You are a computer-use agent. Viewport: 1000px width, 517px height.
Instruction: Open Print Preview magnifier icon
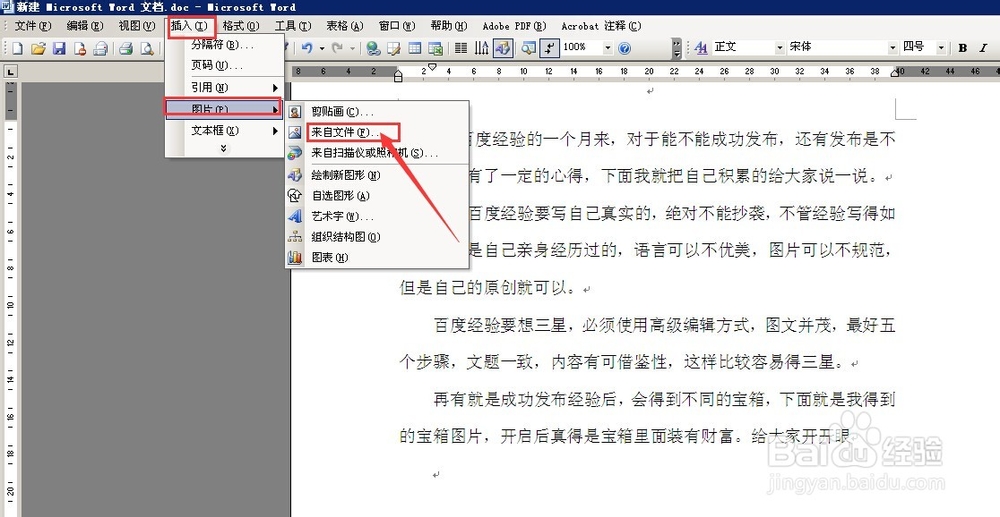[x=147, y=48]
